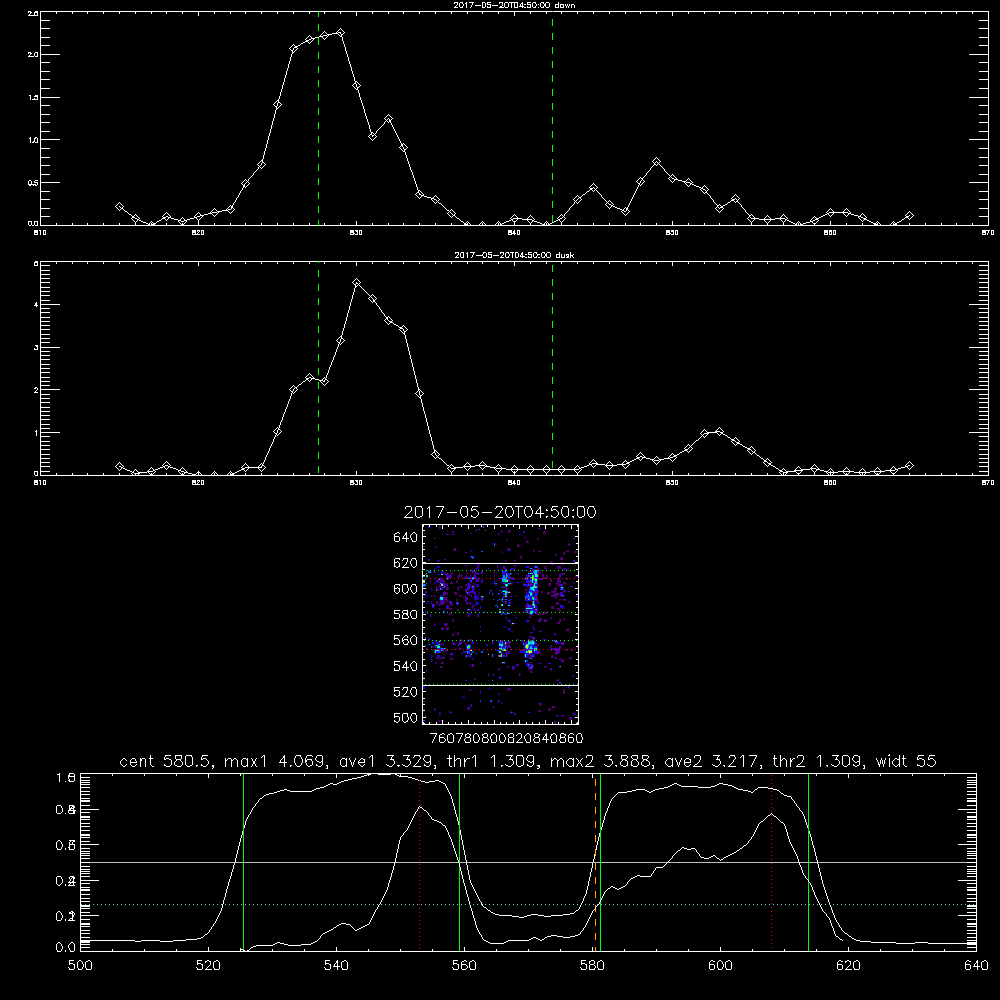Click '850' on the dawn plot x-axis
Viewport: 1000px width, 1000px height.
coord(672,233)
